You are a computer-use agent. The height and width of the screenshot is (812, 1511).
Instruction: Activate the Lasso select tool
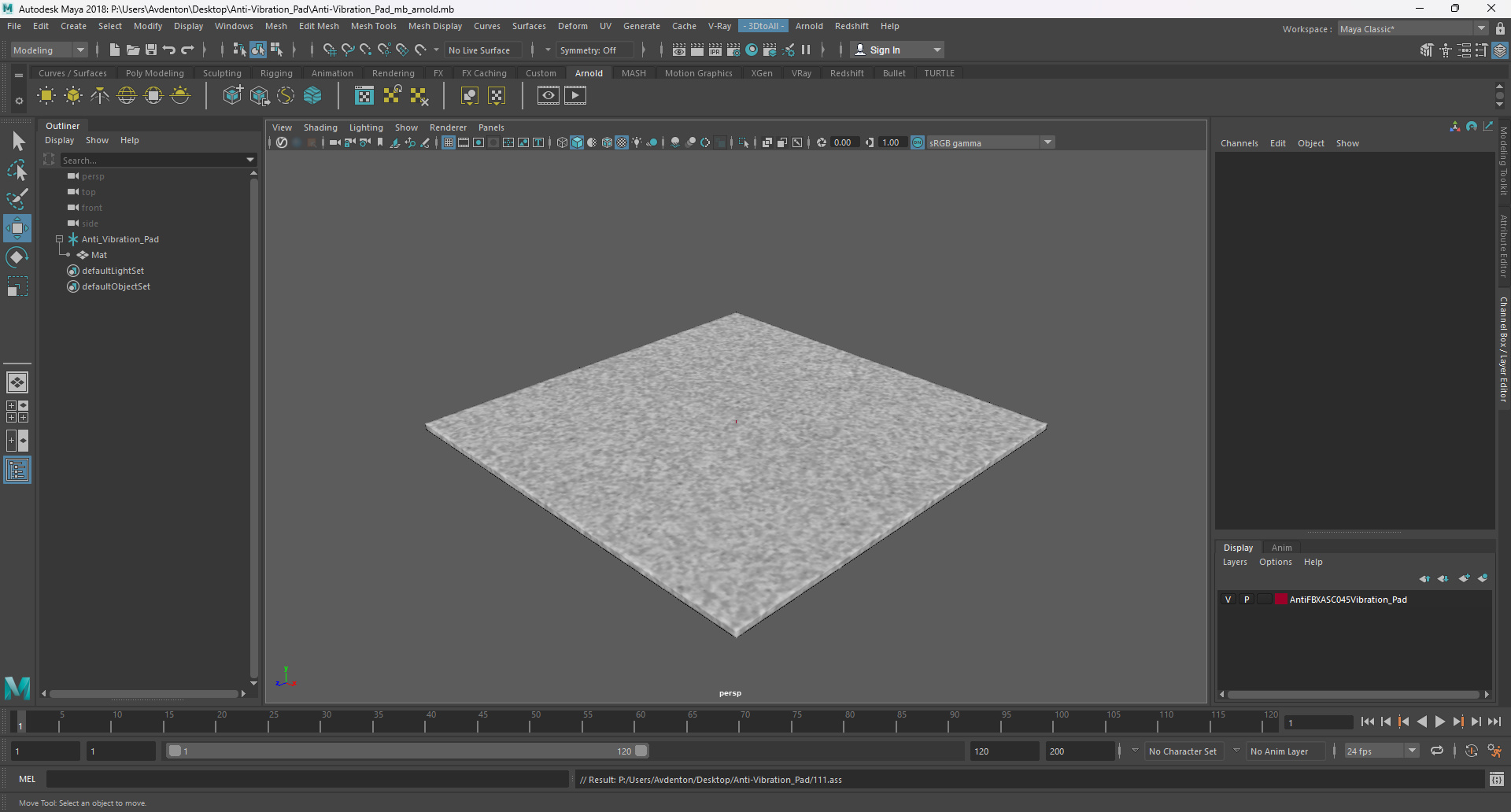(17, 170)
